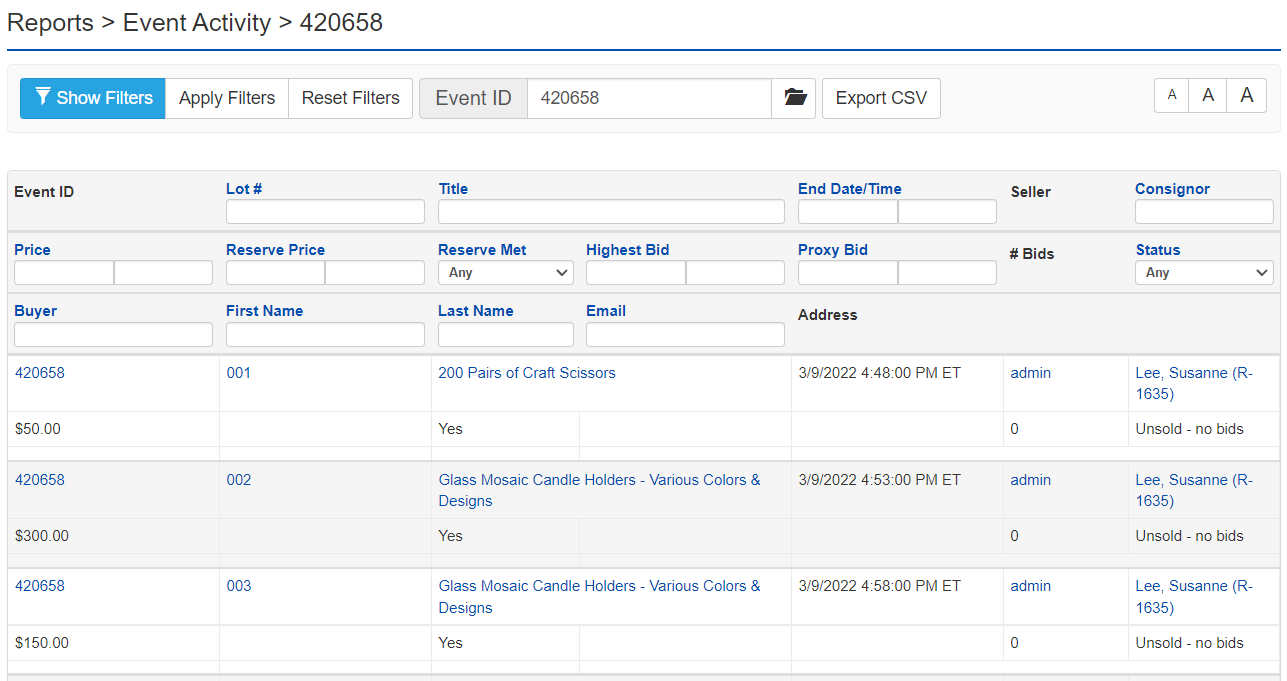Open lot 002 Glass Mosaic Candle Holders title
Screen dimensions: 1287x681
click(x=599, y=490)
